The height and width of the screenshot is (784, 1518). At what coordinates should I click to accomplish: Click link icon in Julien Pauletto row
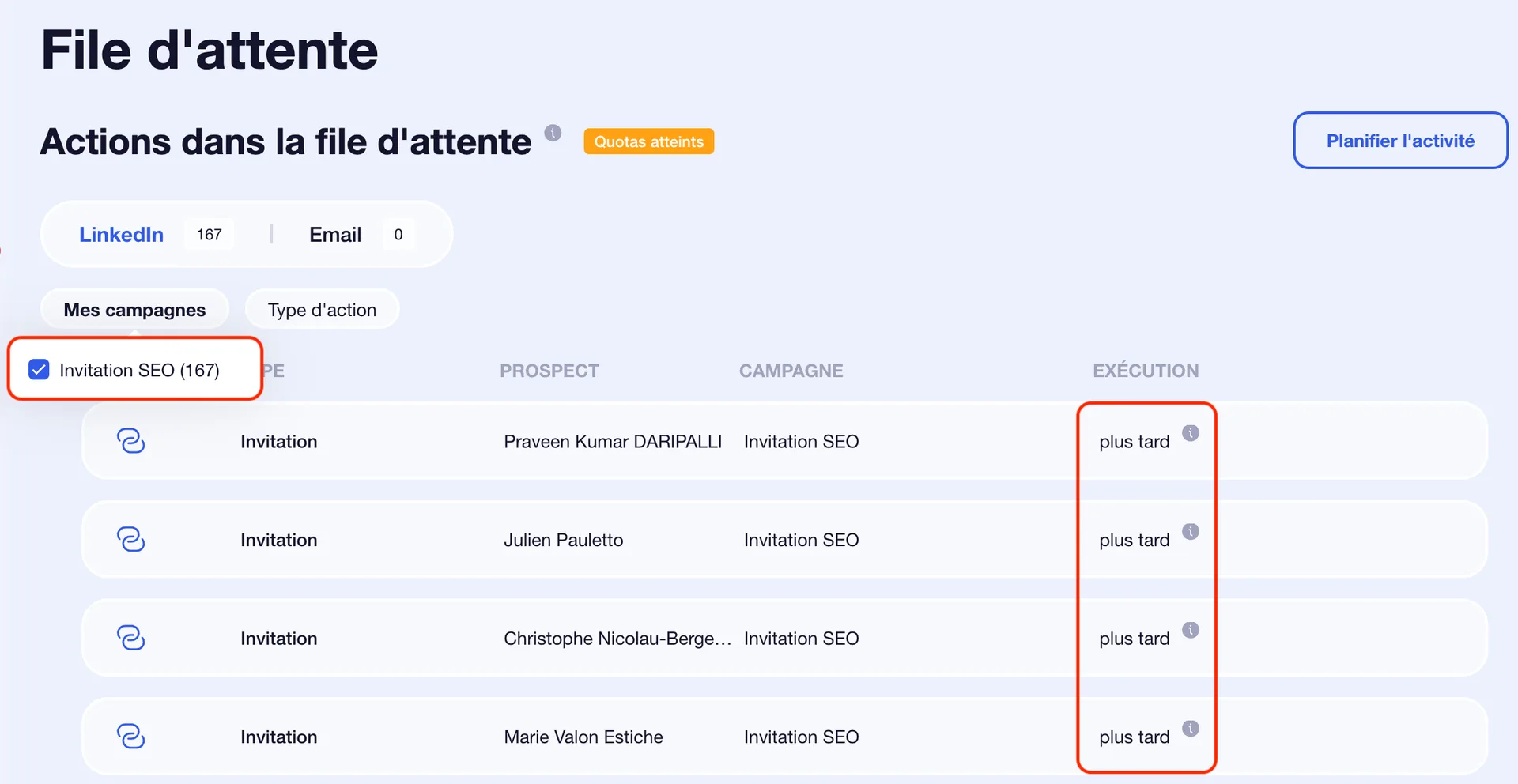130,540
